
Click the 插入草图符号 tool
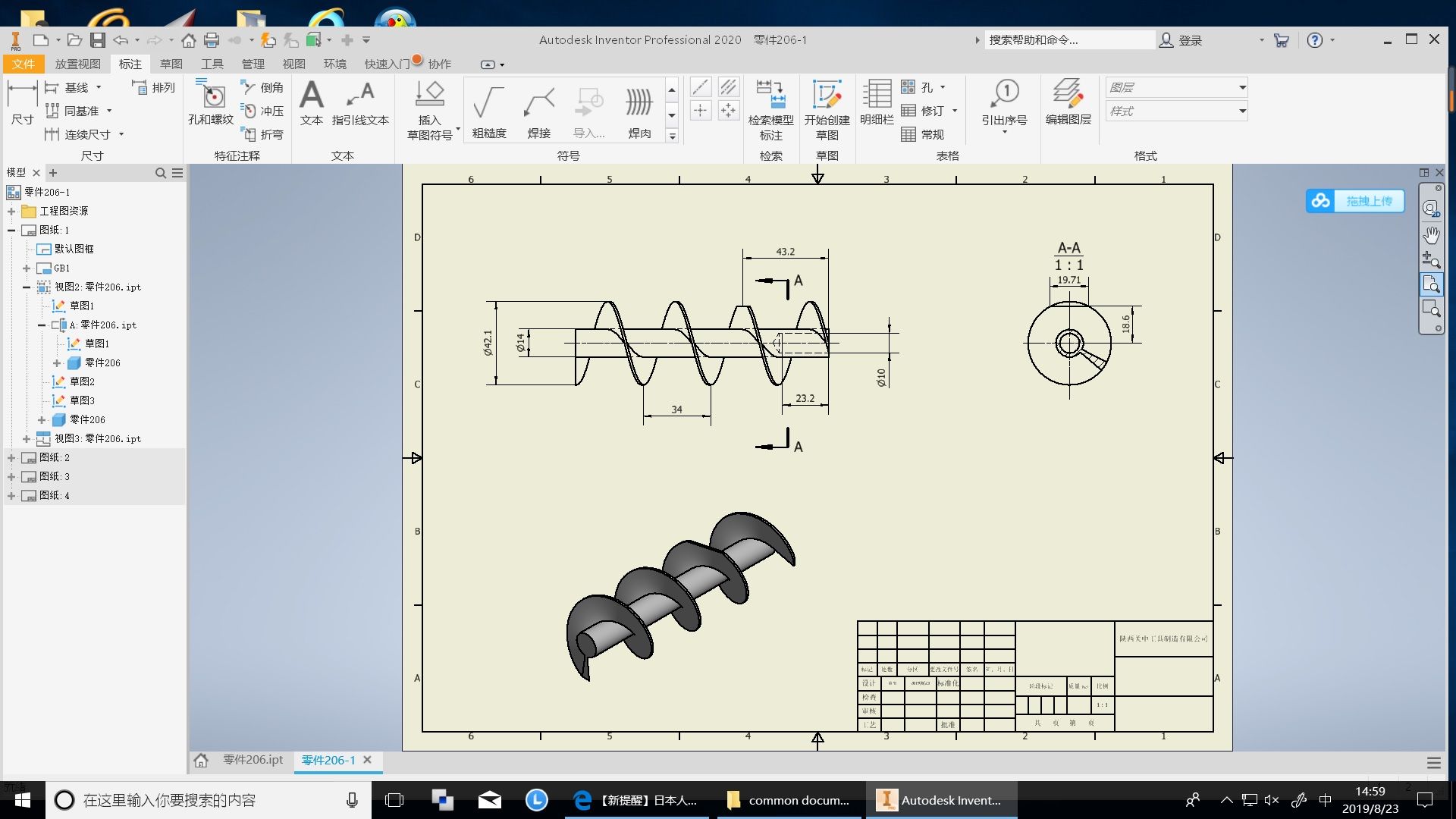[x=430, y=111]
